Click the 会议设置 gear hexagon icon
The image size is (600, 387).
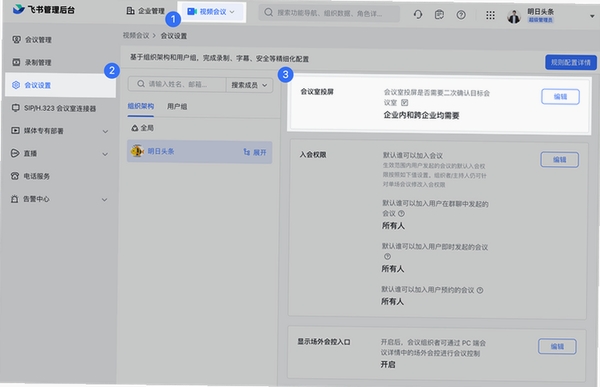pyautogui.click(x=16, y=85)
